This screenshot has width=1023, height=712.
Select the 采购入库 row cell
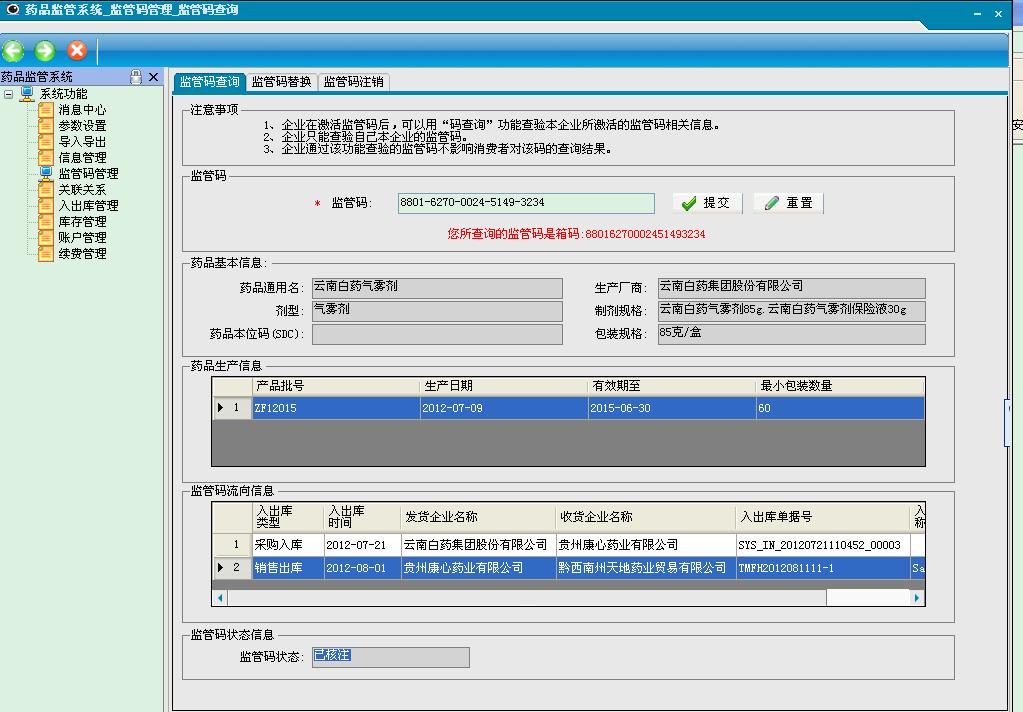(288, 545)
